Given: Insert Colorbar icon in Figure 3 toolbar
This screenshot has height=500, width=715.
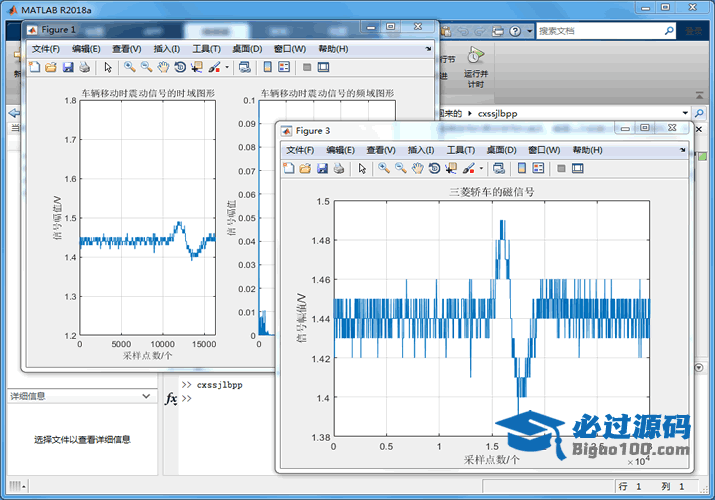Looking at the screenshot, I should coord(522,169).
